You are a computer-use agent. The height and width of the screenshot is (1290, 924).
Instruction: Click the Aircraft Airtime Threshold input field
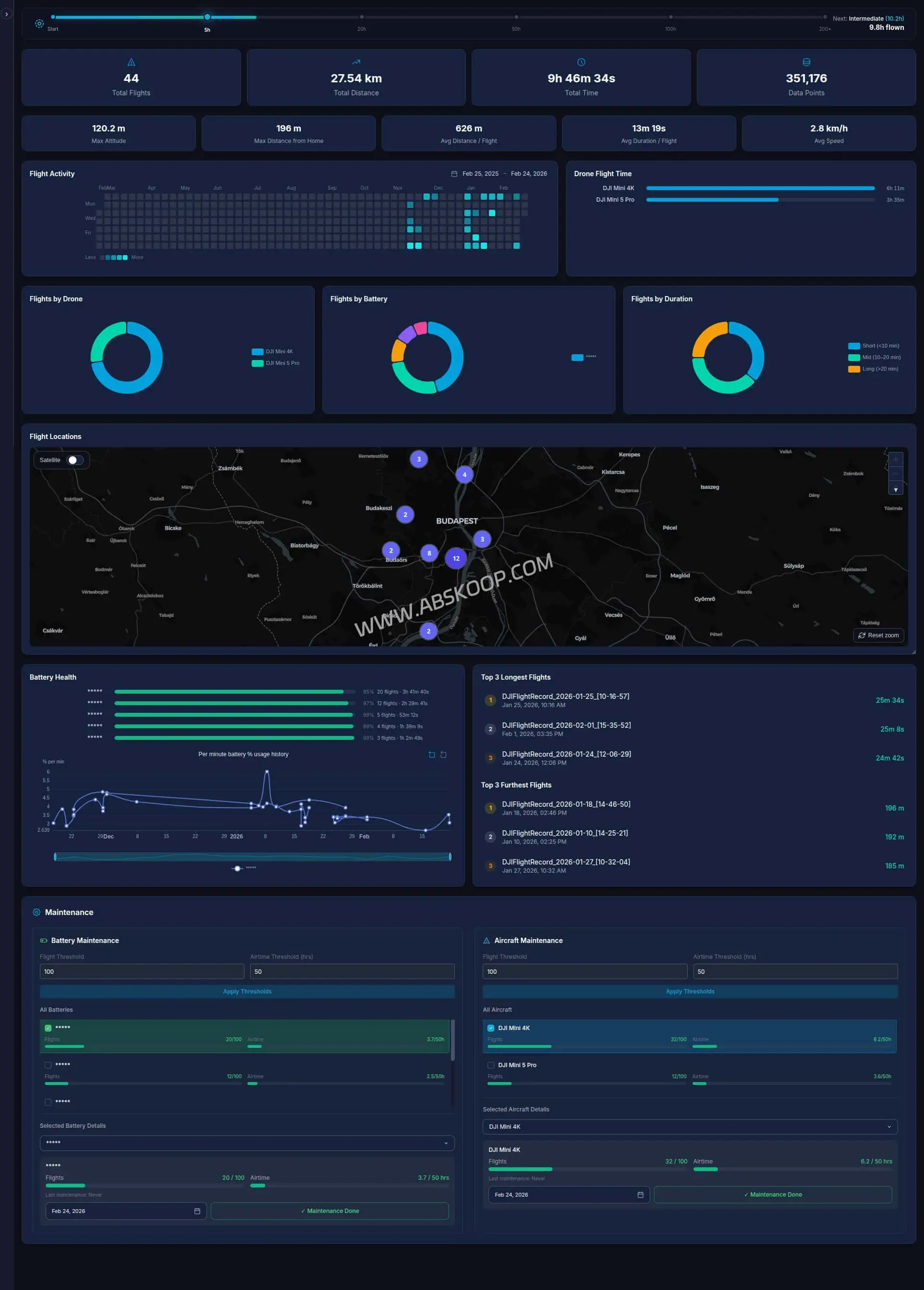(795, 971)
